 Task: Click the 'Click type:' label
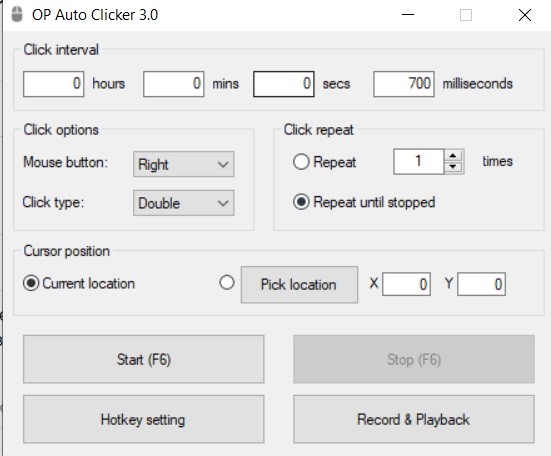53,202
